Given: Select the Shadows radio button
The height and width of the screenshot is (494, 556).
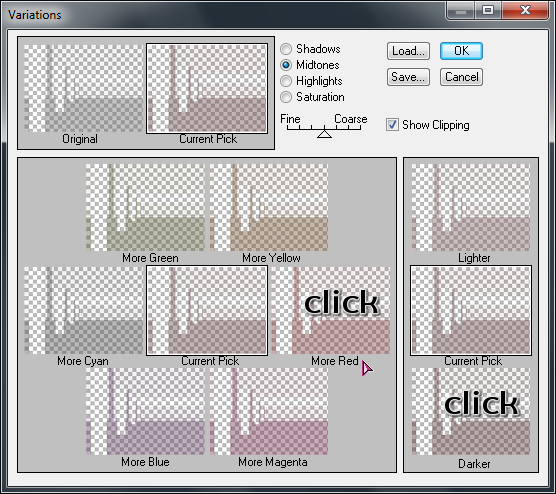Looking at the screenshot, I should pyautogui.click(x=286, y=49).
